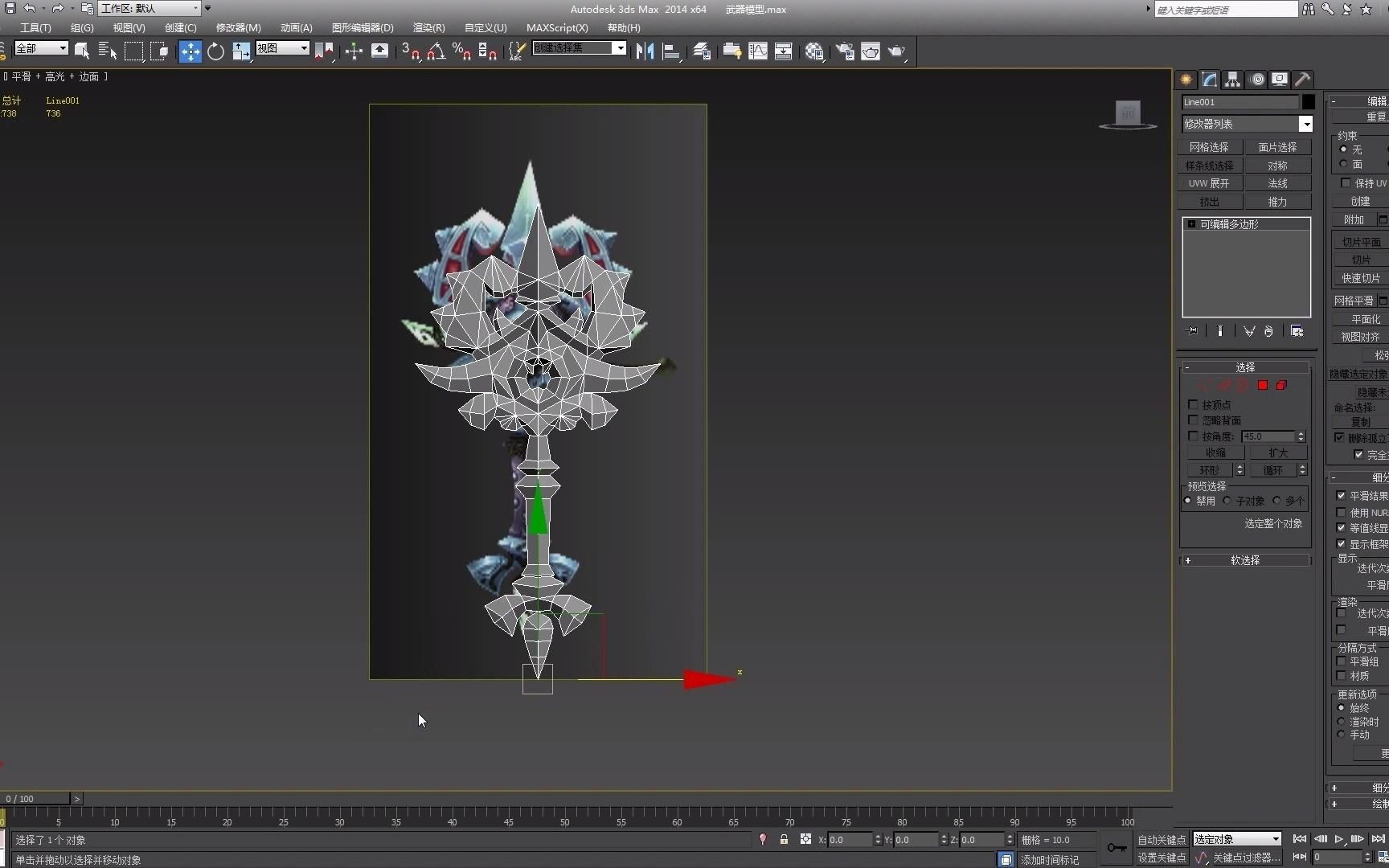Toggle Spinner Snap
The height and width of the screenshot is (868, 1389).
[487, 51]
